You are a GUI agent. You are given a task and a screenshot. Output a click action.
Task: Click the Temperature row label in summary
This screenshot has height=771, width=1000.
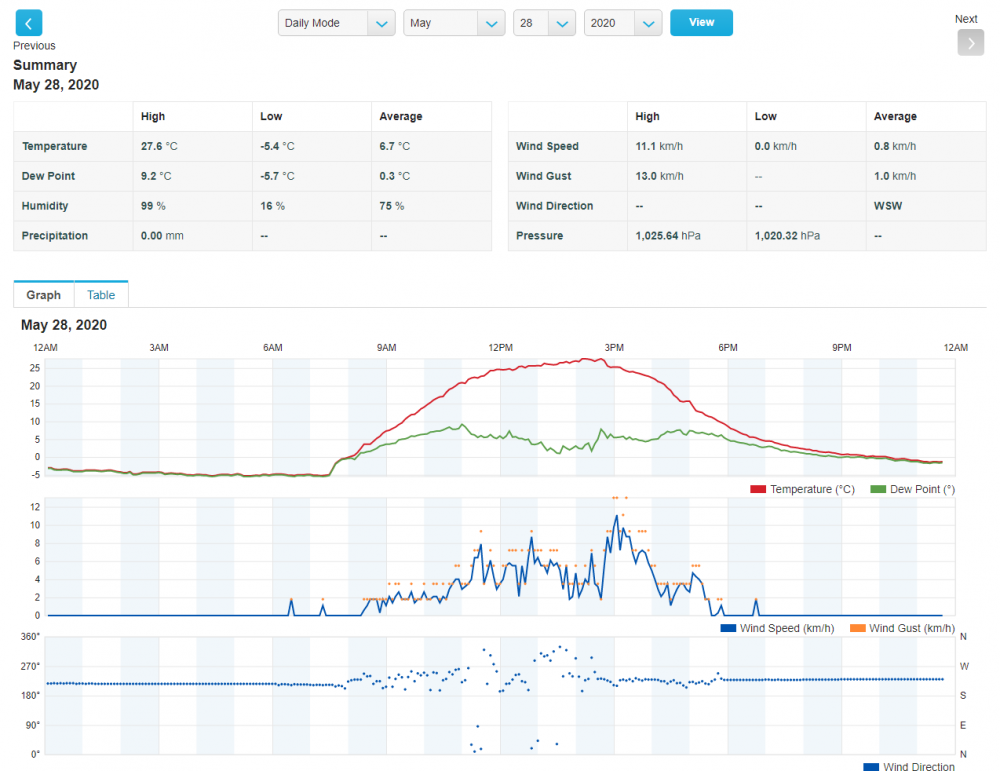pos(55,146)
